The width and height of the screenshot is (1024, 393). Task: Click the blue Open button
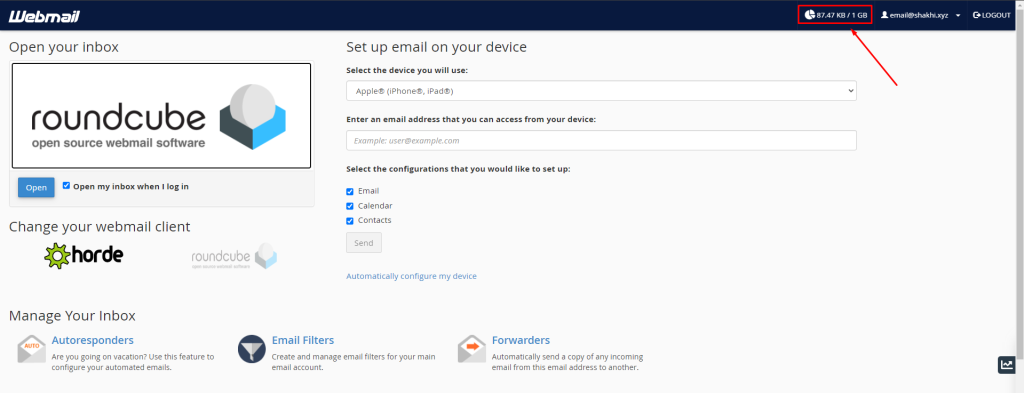[36, 187]
